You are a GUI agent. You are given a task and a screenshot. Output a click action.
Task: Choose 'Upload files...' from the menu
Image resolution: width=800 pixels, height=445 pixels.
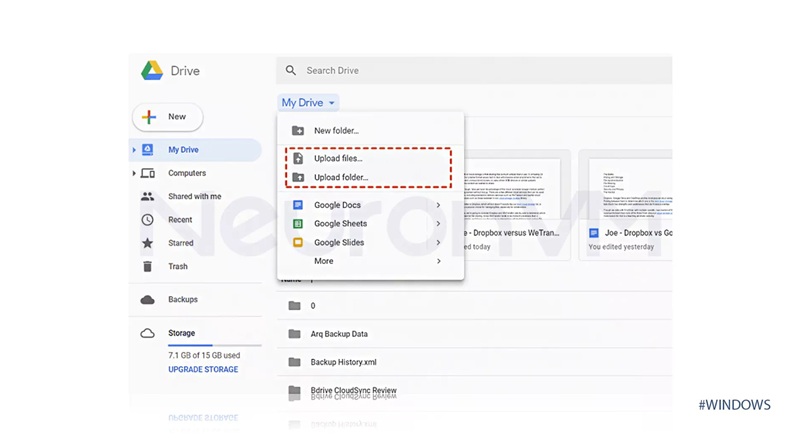pos(370,158)
